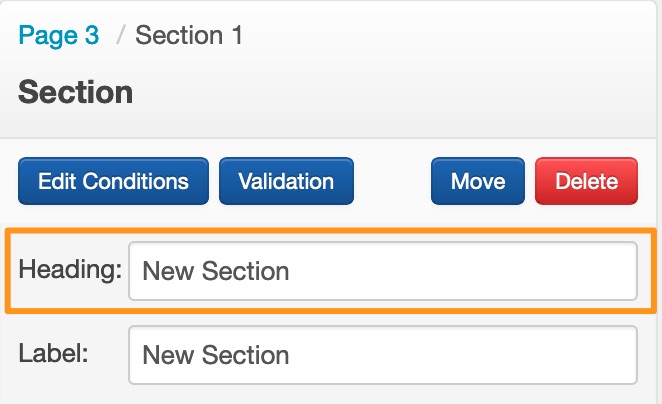662x404 pixels.
Task: Click the 'Heading:' field label
Action: click(70, 270)
